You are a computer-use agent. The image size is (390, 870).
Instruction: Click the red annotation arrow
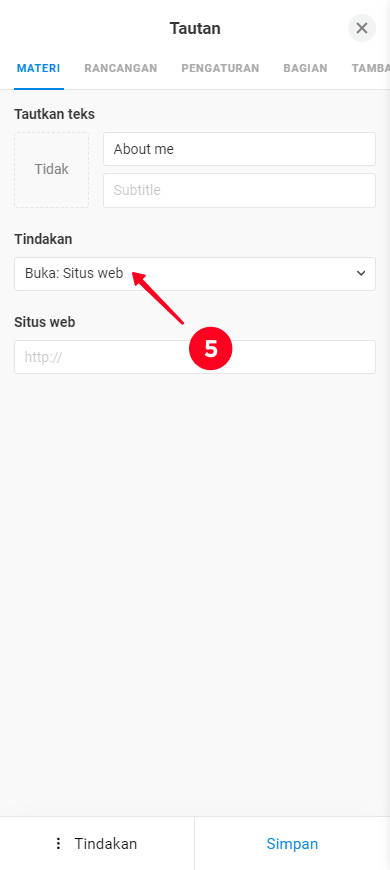pyautogui.click(x=158, y=297)
